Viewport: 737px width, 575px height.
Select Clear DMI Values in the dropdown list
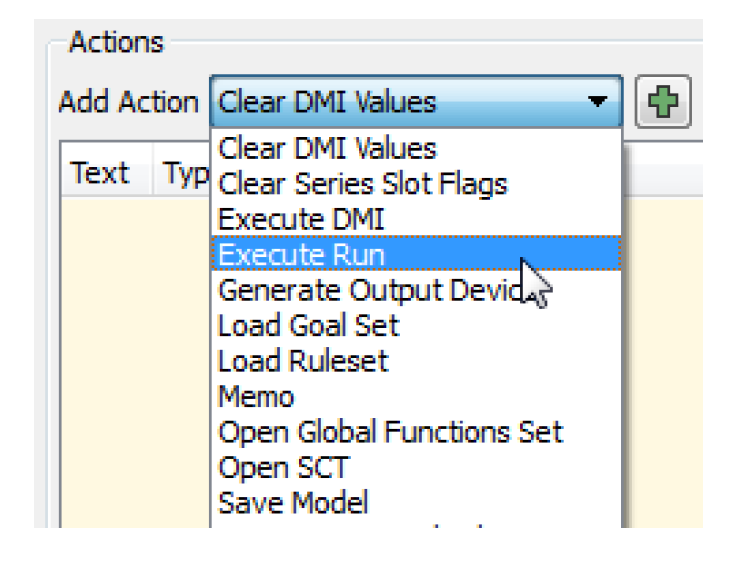point(327,150)
